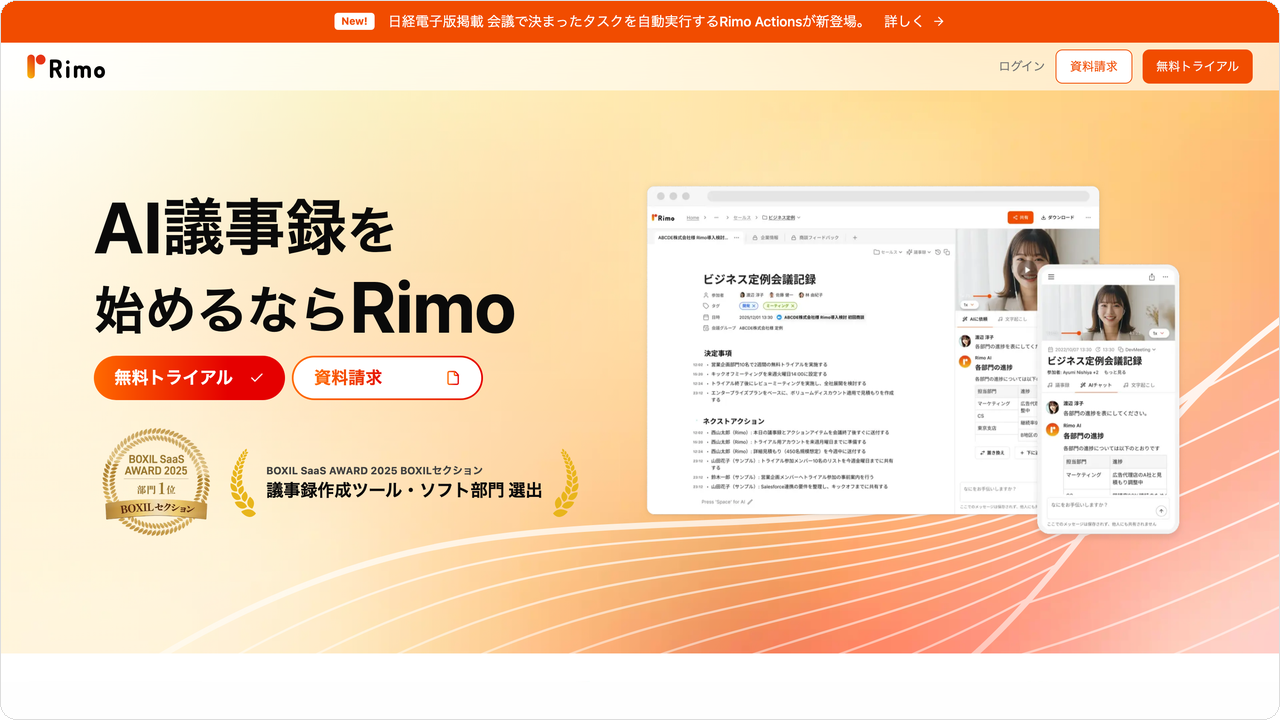Image resolution: width=1280 pixels, height=720 pixels.
Task: Click the outlined 資料請求 button in the header
Action: coord(1094,66)
